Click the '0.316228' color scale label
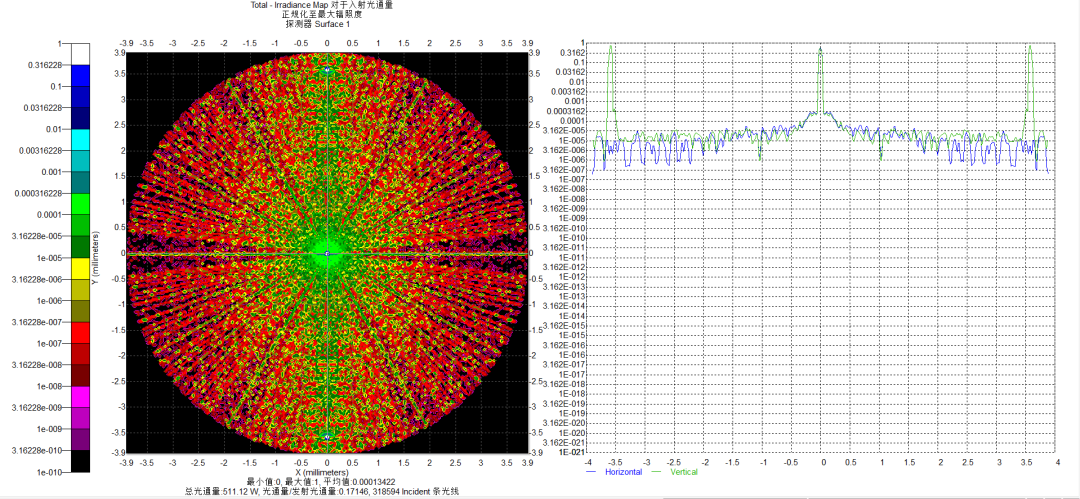The height and width of the screenshot is (499, 1080). point(46,65)
